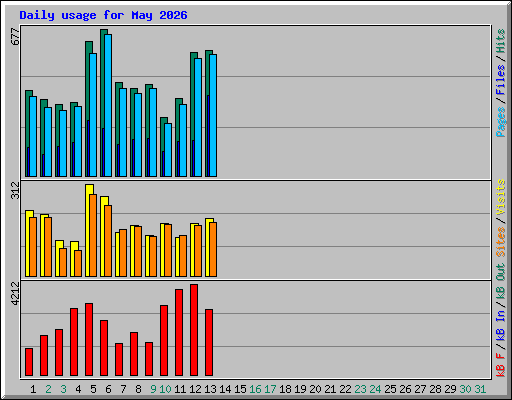Click day 30 on the x-axis
This screenshot has width=512, height=400.
tap(465, 389)
